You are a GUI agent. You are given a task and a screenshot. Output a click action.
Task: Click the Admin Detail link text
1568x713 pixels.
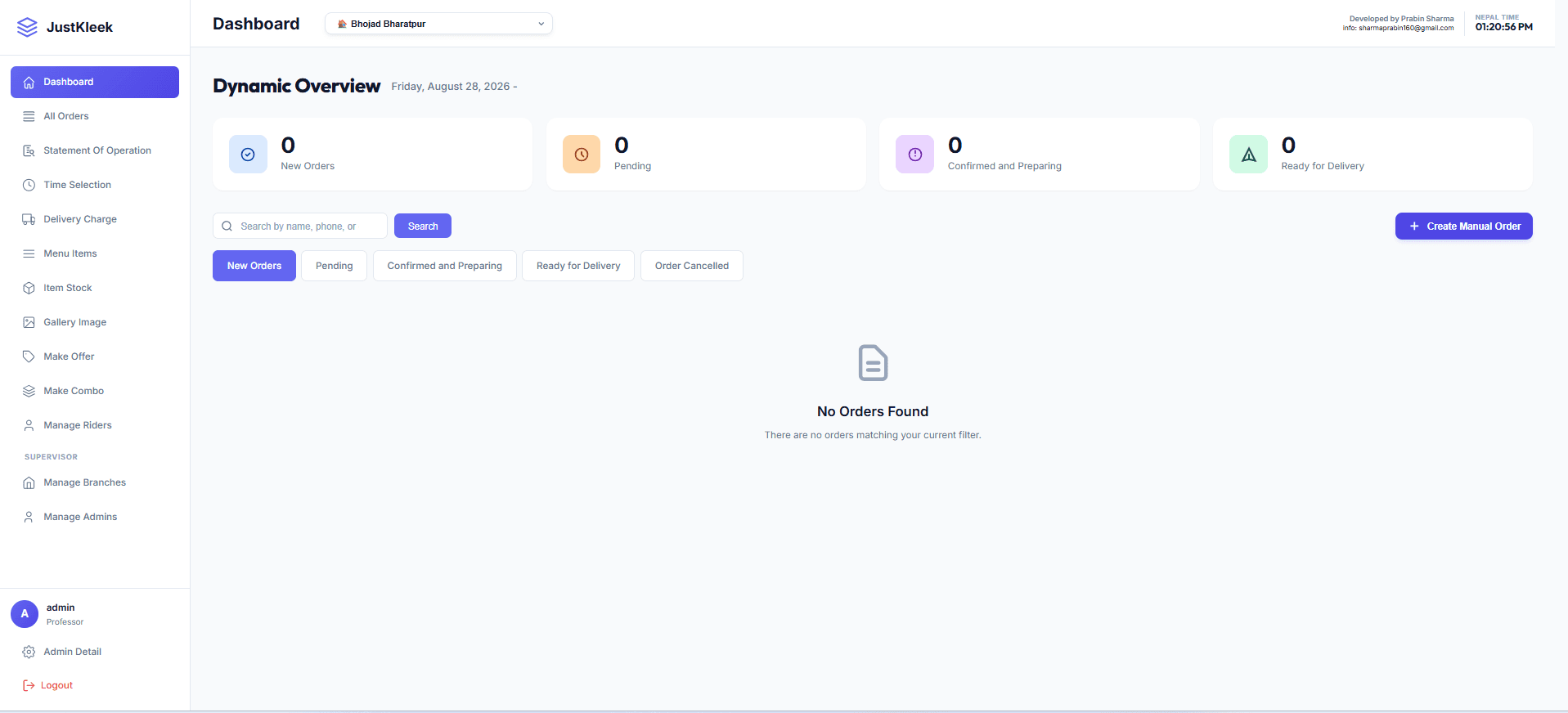[x=73, y=652]
